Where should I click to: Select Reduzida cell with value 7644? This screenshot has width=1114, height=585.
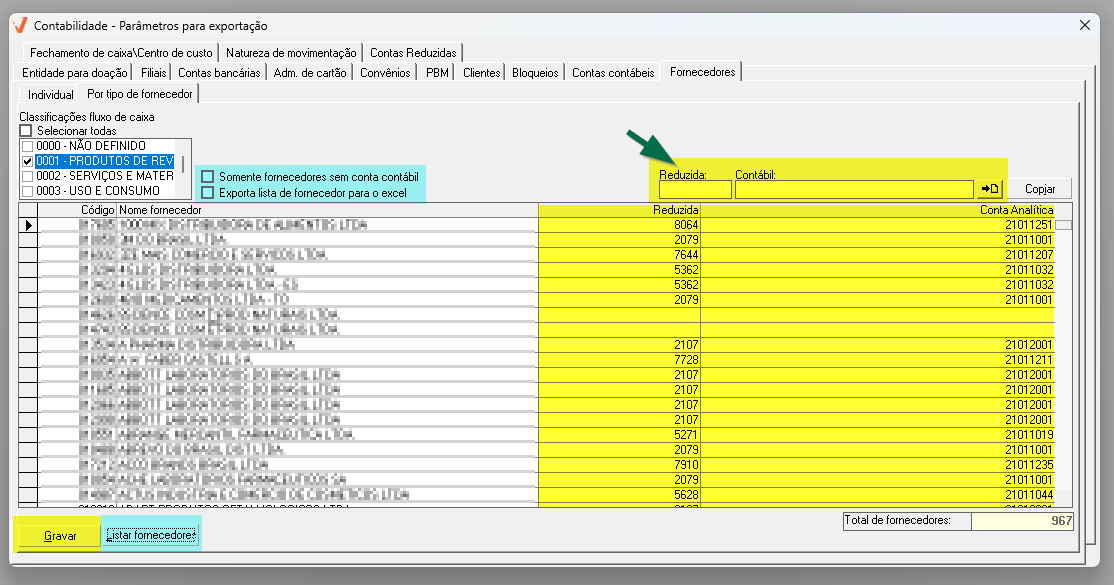tap(620, 255)
